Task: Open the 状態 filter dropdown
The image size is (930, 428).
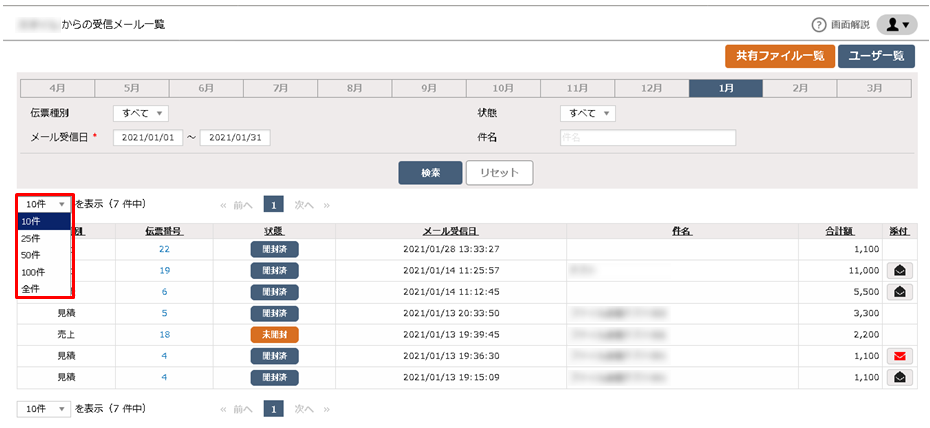Action: [x=587, y=114]
